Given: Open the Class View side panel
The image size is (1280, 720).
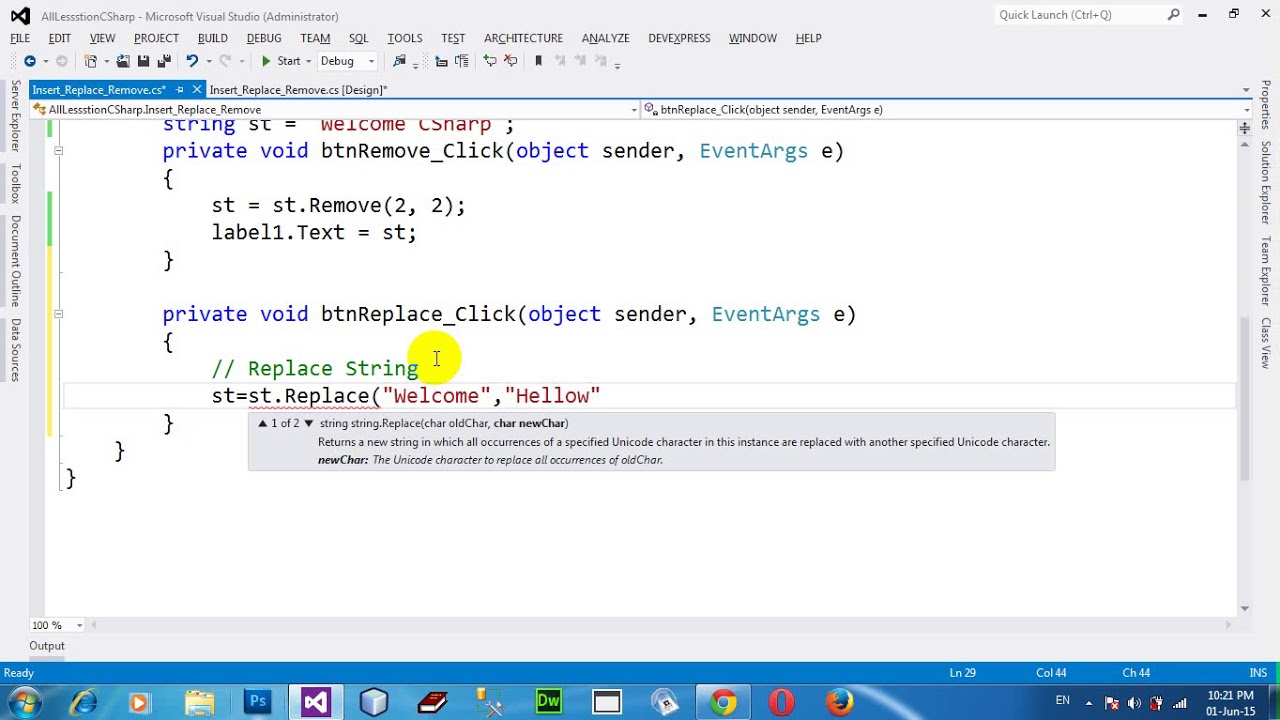Looking at the screenshot, I should (1265, 343).
